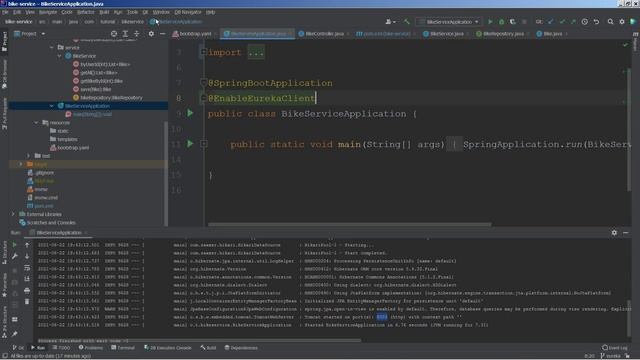Run BikeServiceApplication with the green toolbar Run icon
This screenshot has width=640, height=360.
click(490, 22)
